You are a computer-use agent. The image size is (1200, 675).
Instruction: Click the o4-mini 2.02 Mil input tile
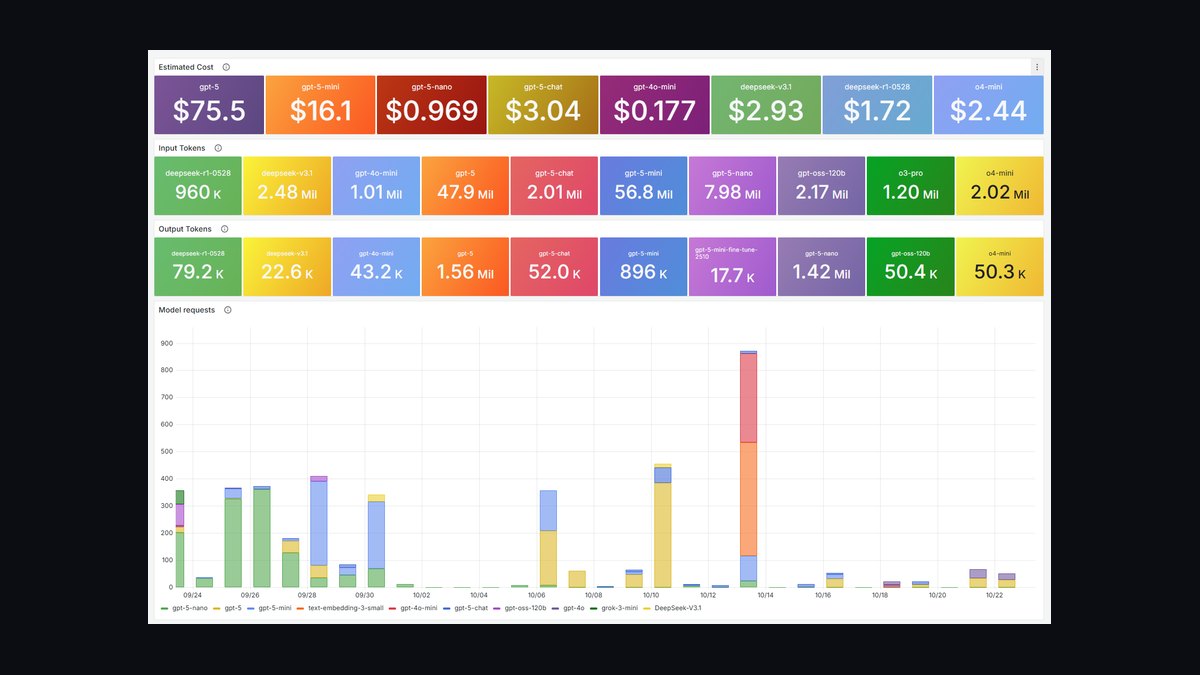[1000, 186]
